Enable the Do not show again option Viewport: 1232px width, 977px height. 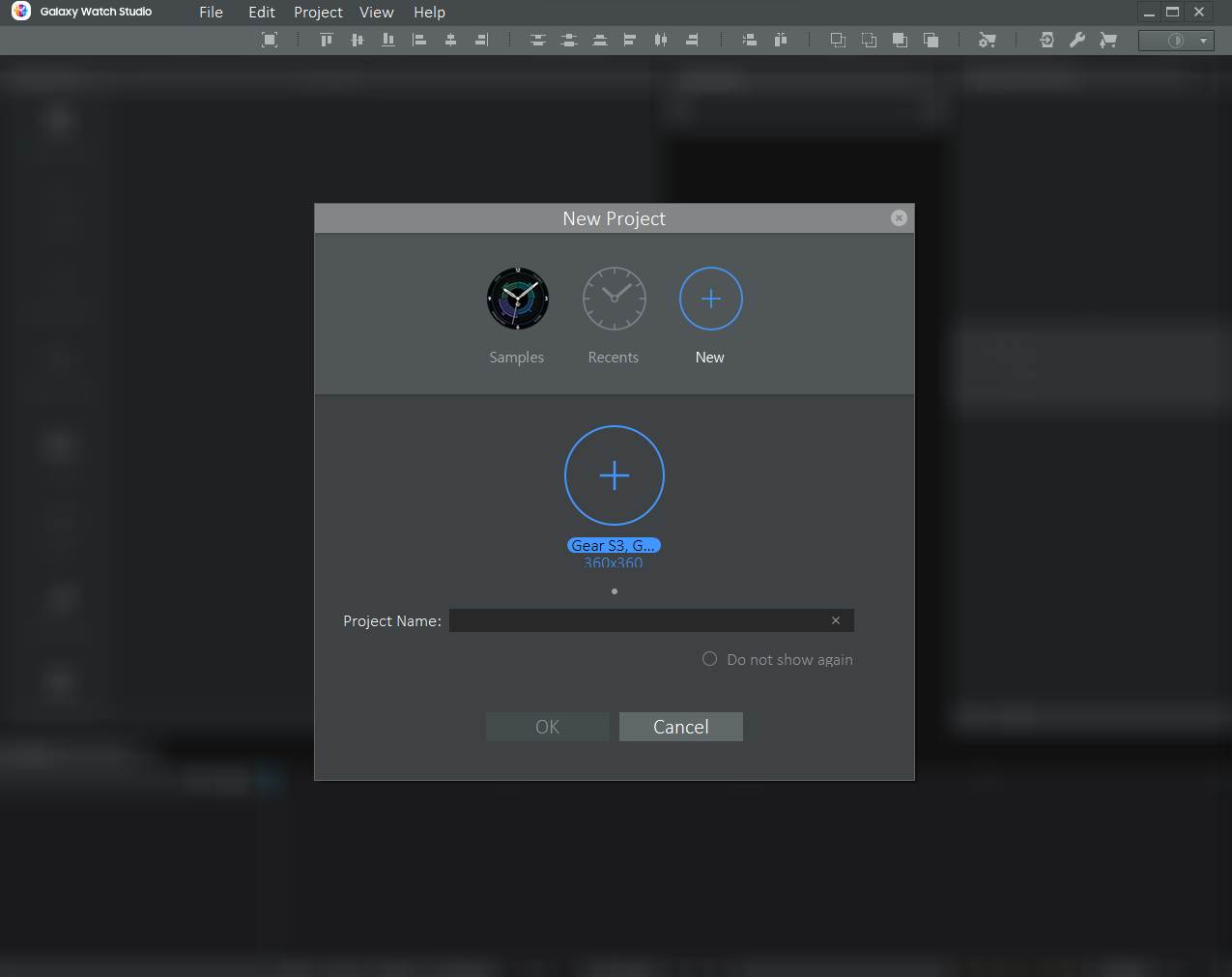[709, 659]
